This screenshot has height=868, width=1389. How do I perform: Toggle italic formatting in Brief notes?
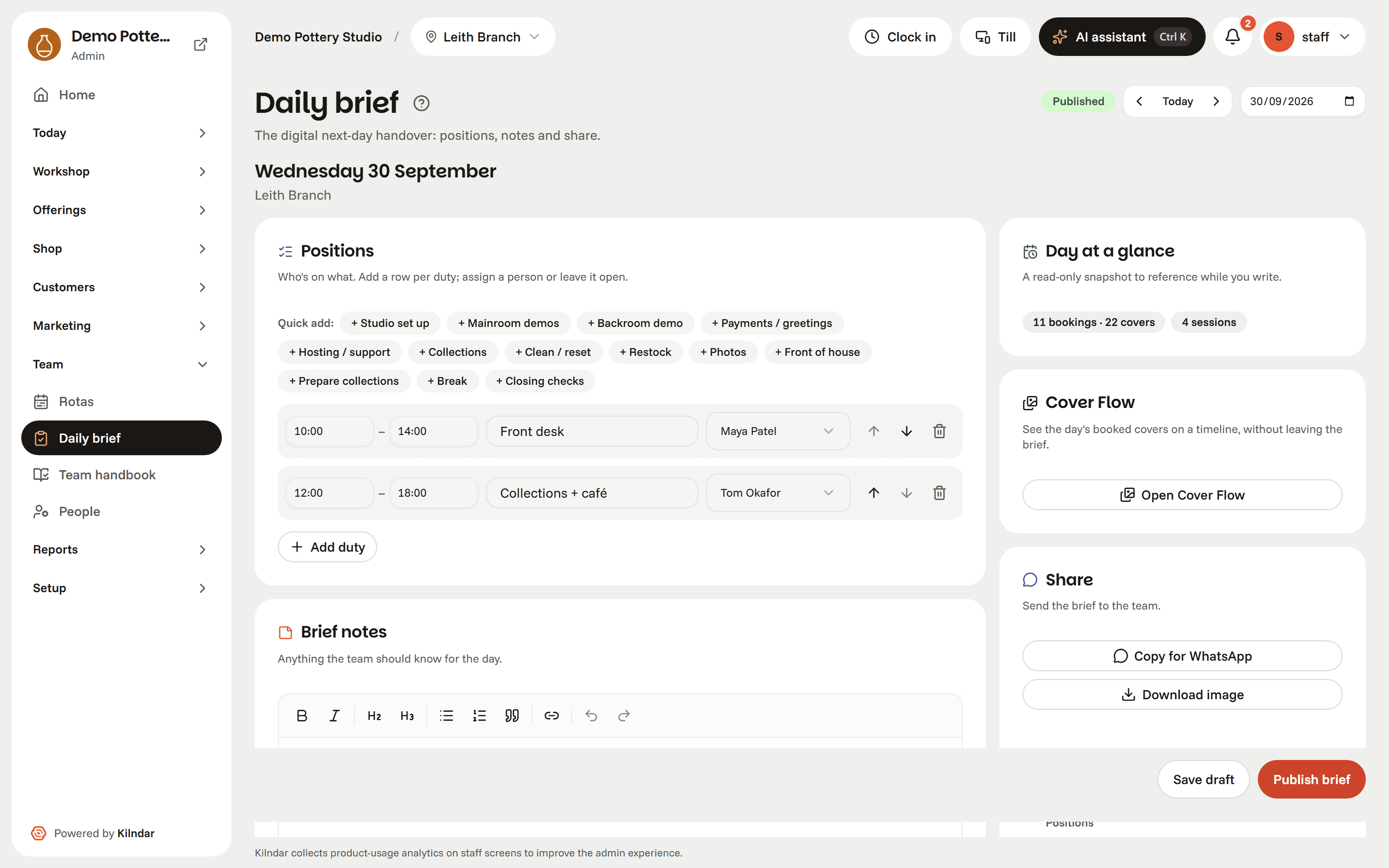pyautogui.click(x=335, y=715)
